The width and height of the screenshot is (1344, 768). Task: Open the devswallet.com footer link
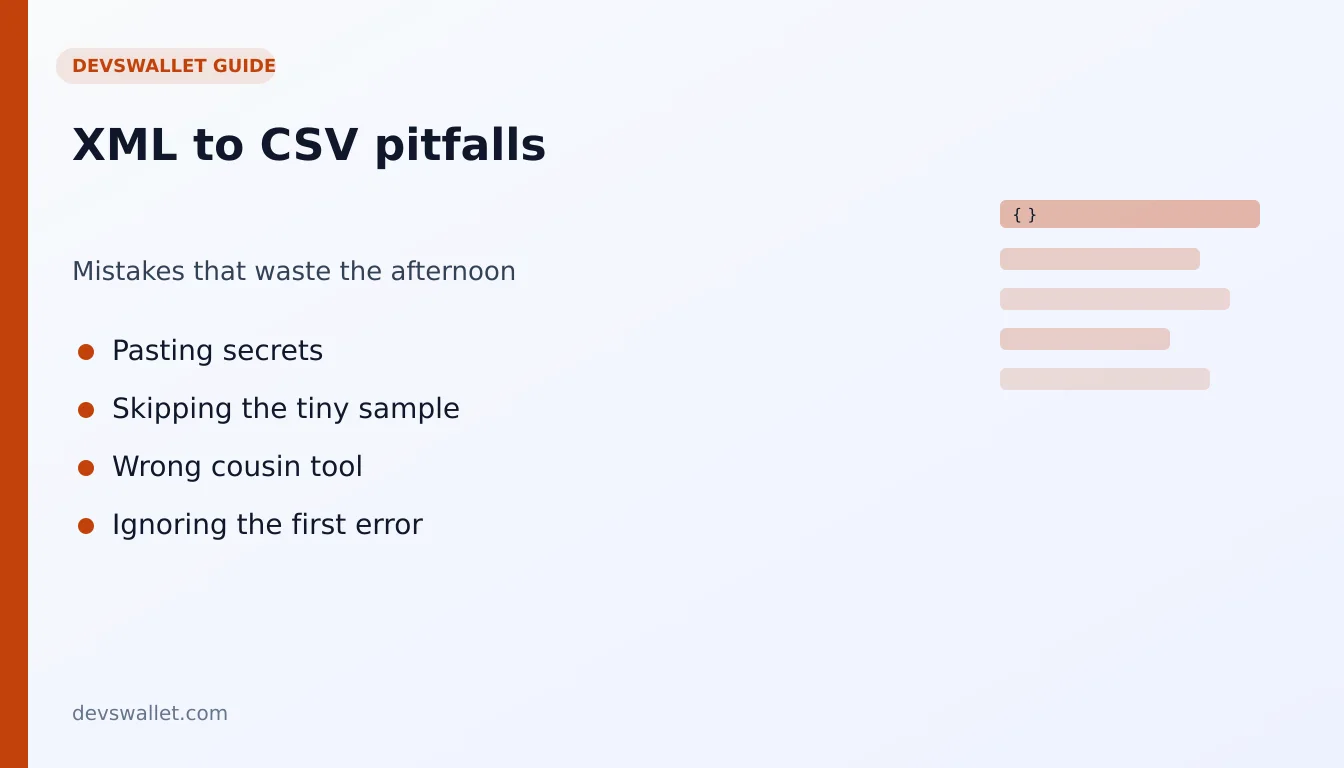pyautogui.click(x=150, y=713)
